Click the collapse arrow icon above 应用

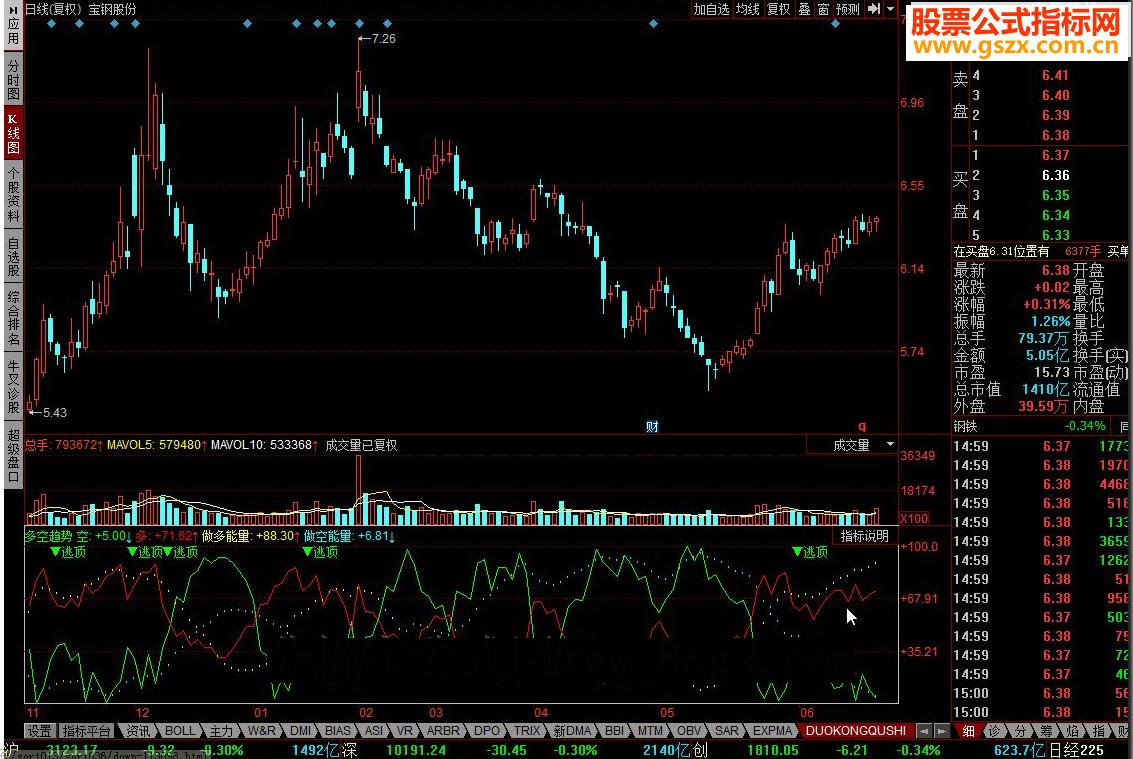click(13, 9)
